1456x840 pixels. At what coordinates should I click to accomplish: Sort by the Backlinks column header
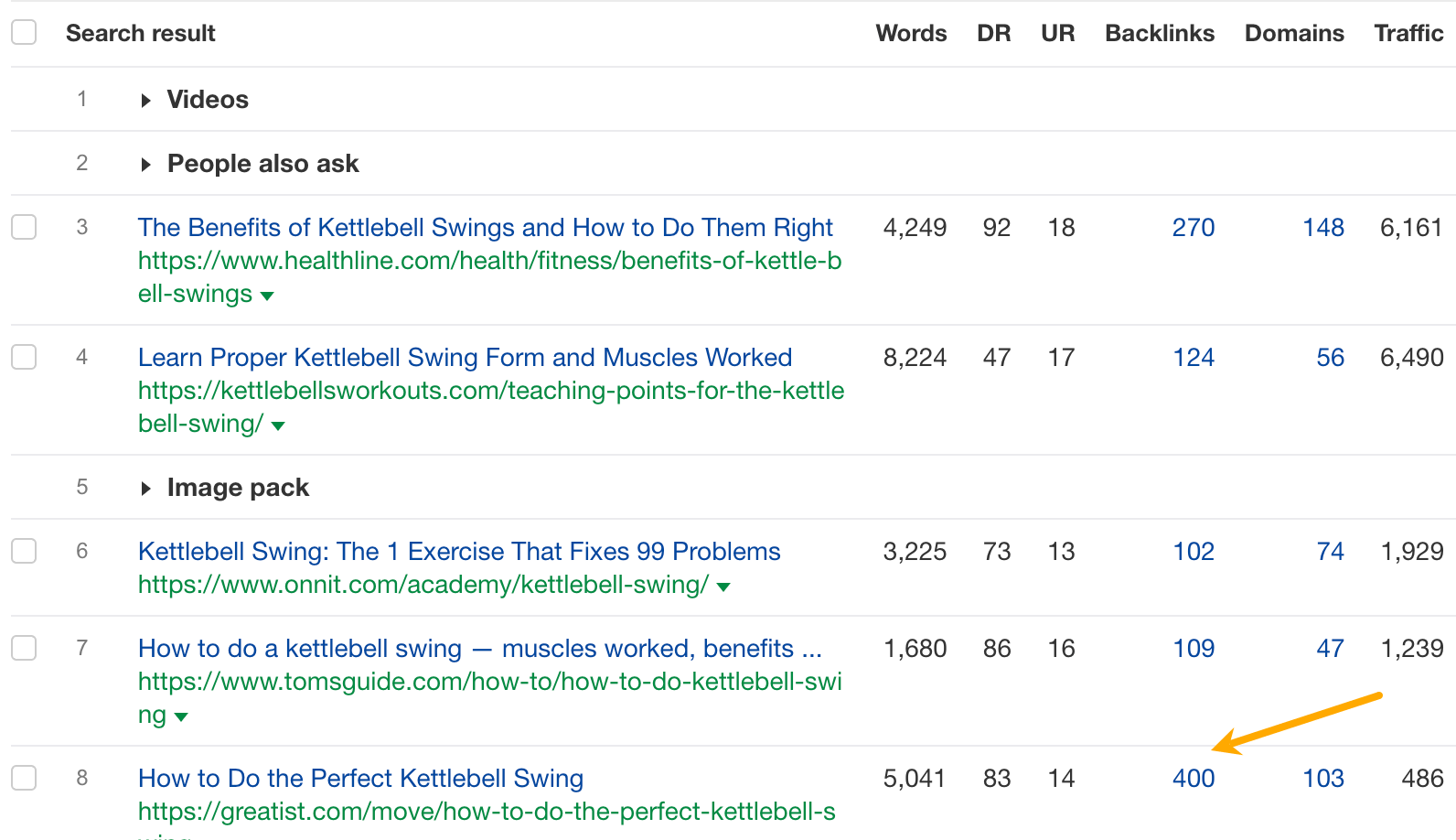[x=1159, y=33]
